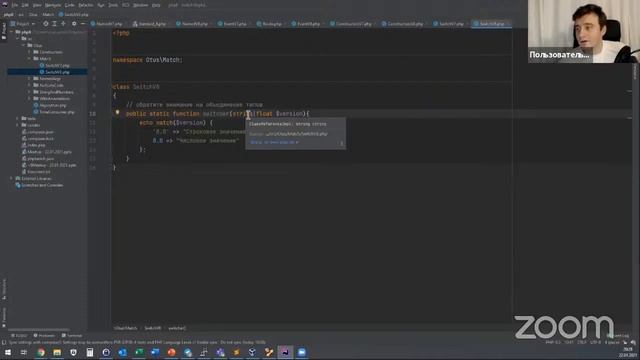Open the Favorites vertical side tab

(x=4, y=317)
